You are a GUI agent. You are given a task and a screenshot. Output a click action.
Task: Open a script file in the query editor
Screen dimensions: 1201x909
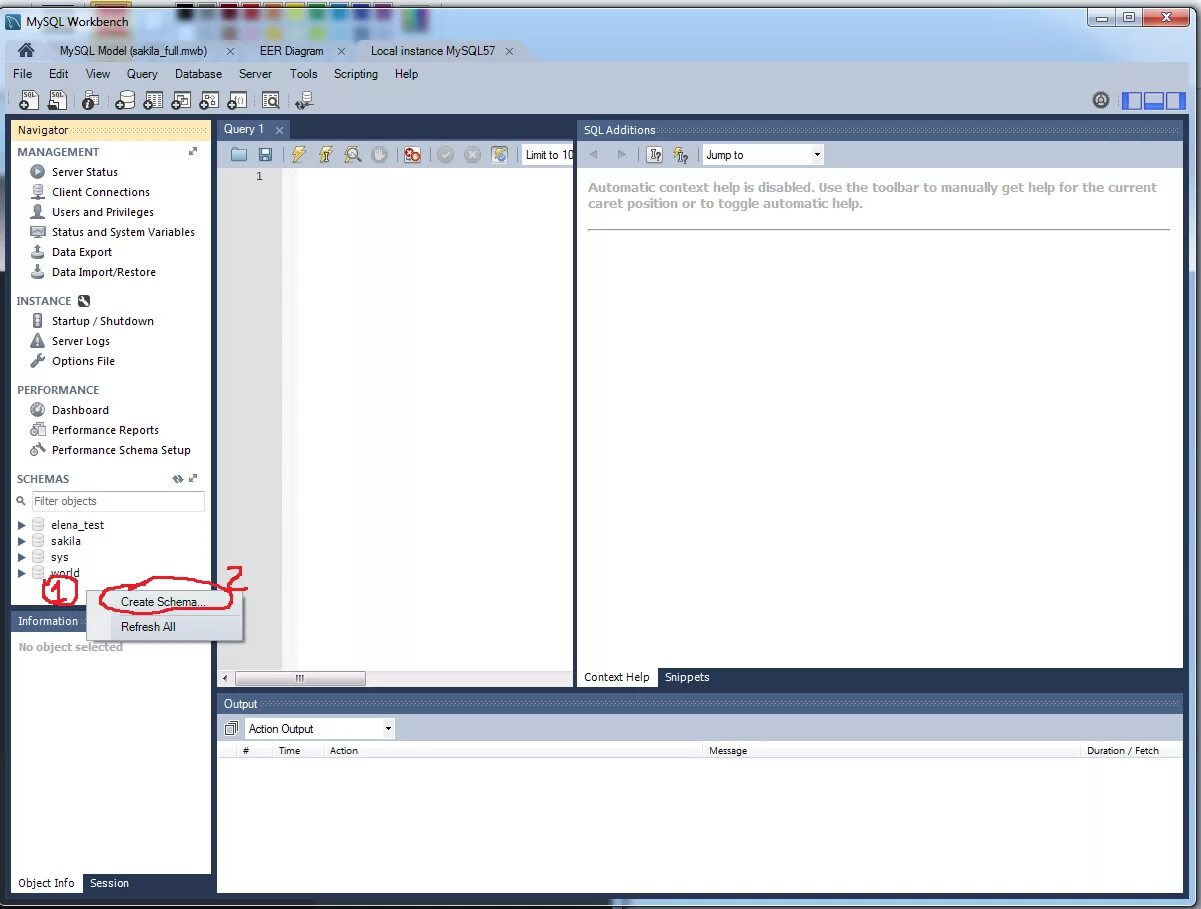pyautogui.click(x=239, y=155)
